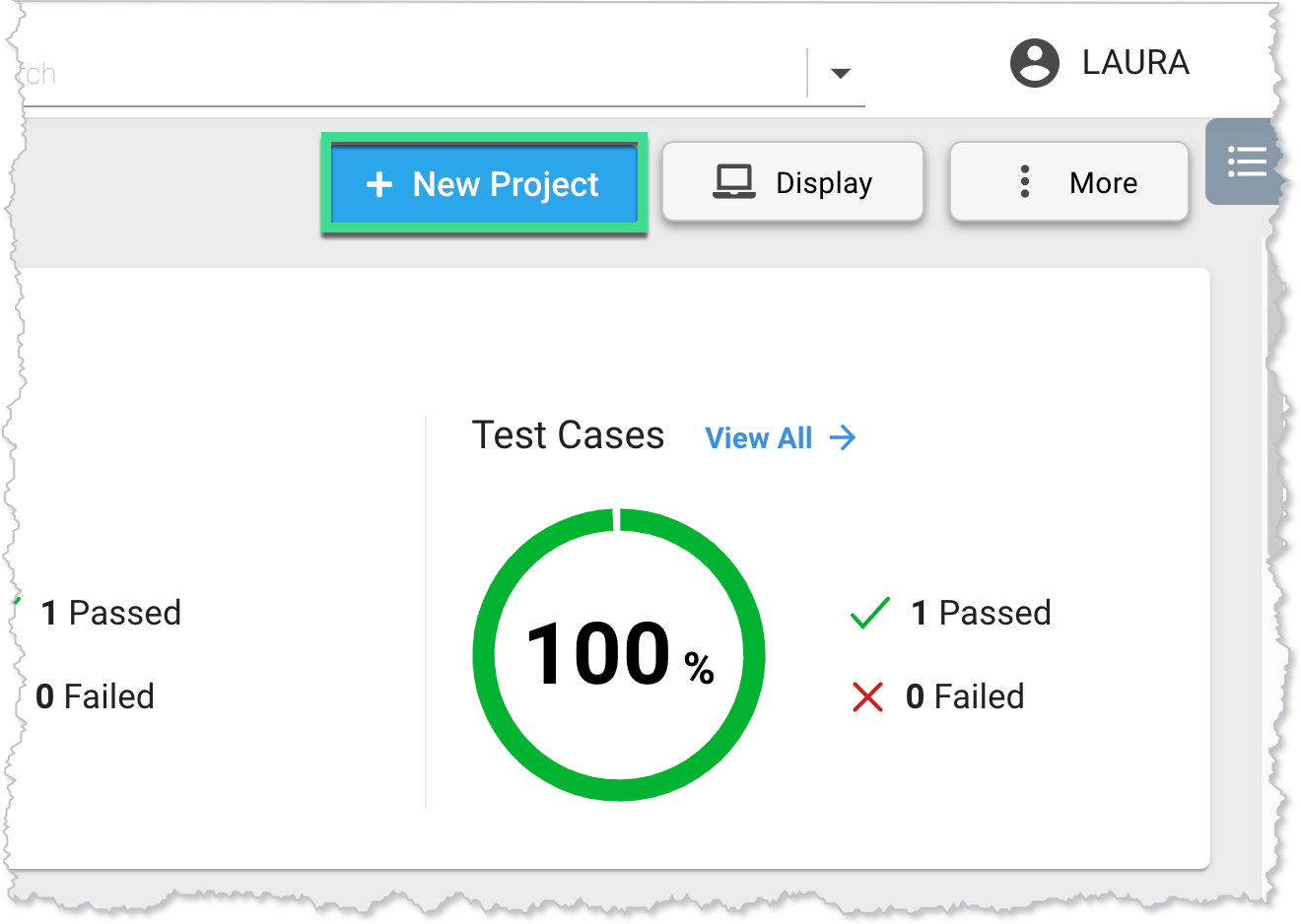Click the green Test Cases progress ring

(483, 655)
